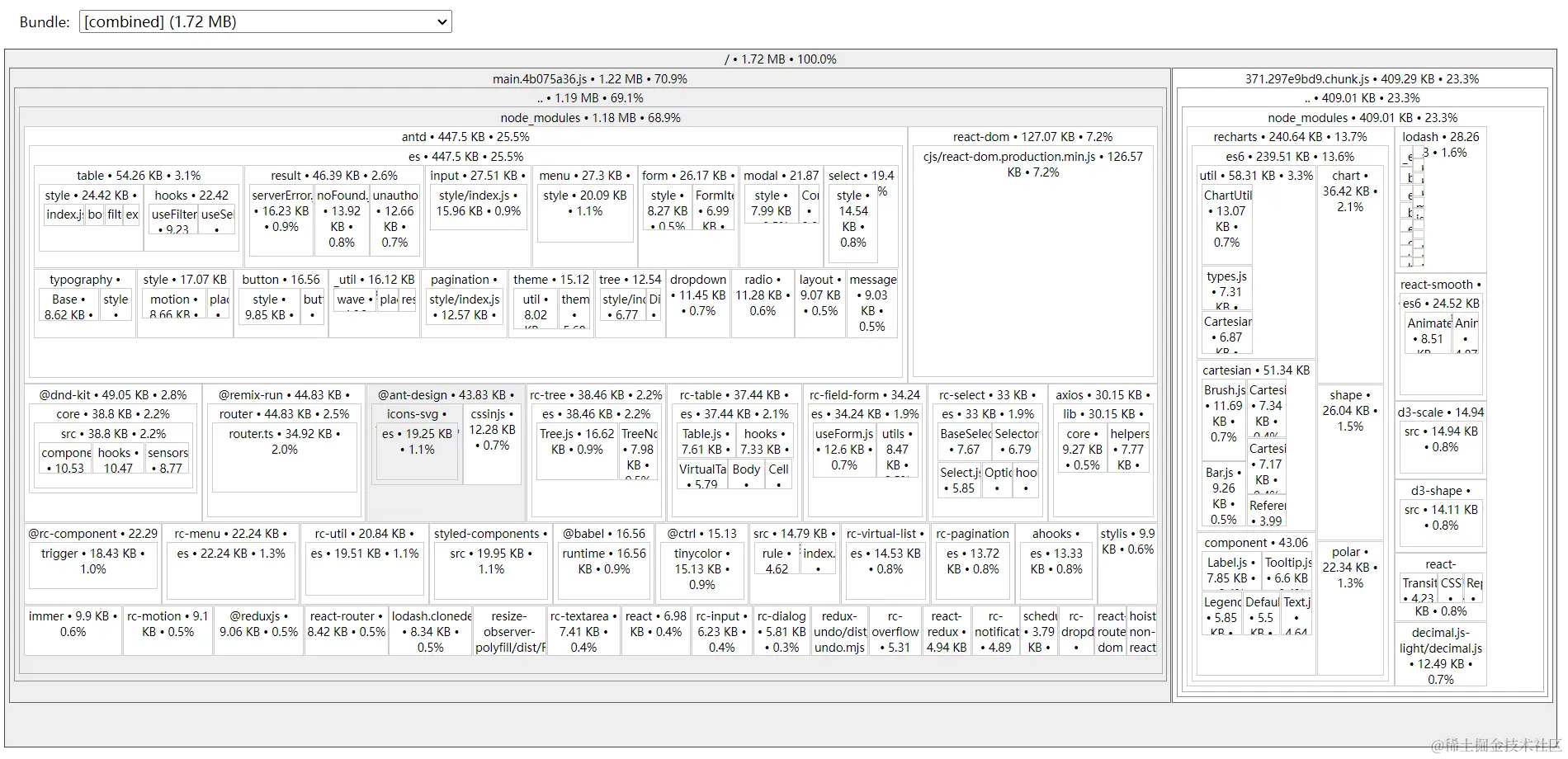Click the 'tree • 12.54' label
The height and width of the screenshot is (759, 1568).
coord(630,280)
